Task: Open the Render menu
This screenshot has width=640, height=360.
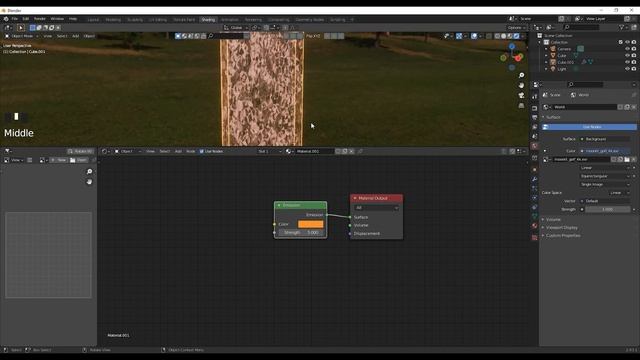Action: 40,19
